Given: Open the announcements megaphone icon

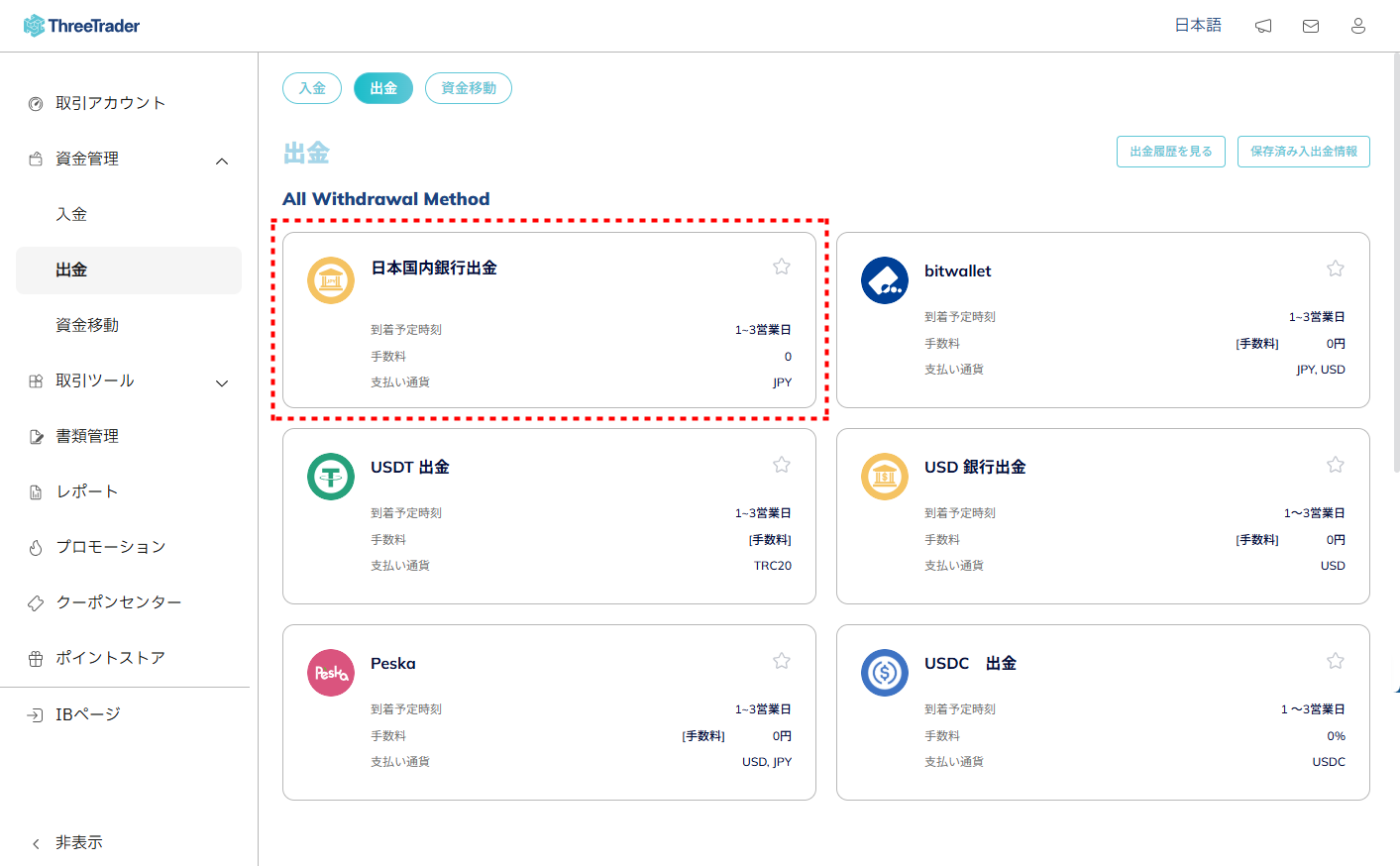Looking at the screenshot, I should (x=1263, y=26).
